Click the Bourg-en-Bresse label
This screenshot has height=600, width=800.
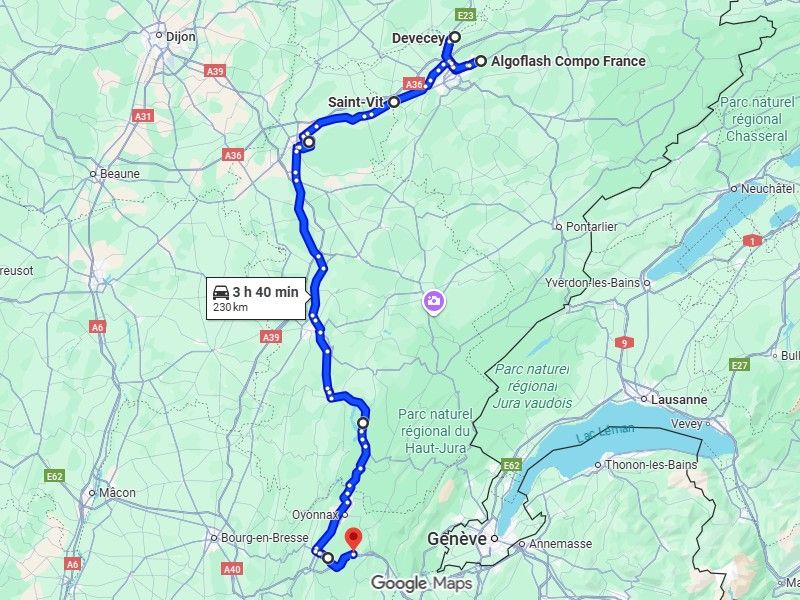coord(264,538)
